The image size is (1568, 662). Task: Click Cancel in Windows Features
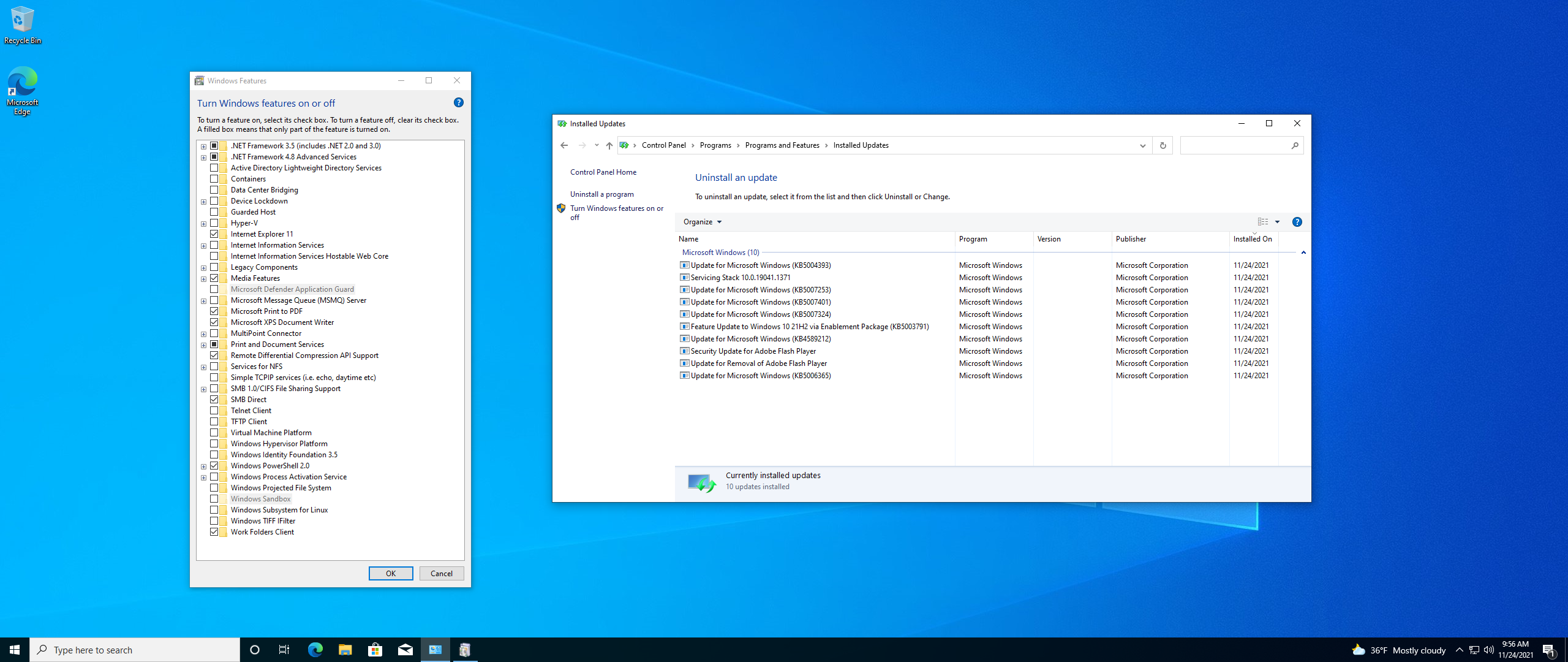click(x=442, y=574)
